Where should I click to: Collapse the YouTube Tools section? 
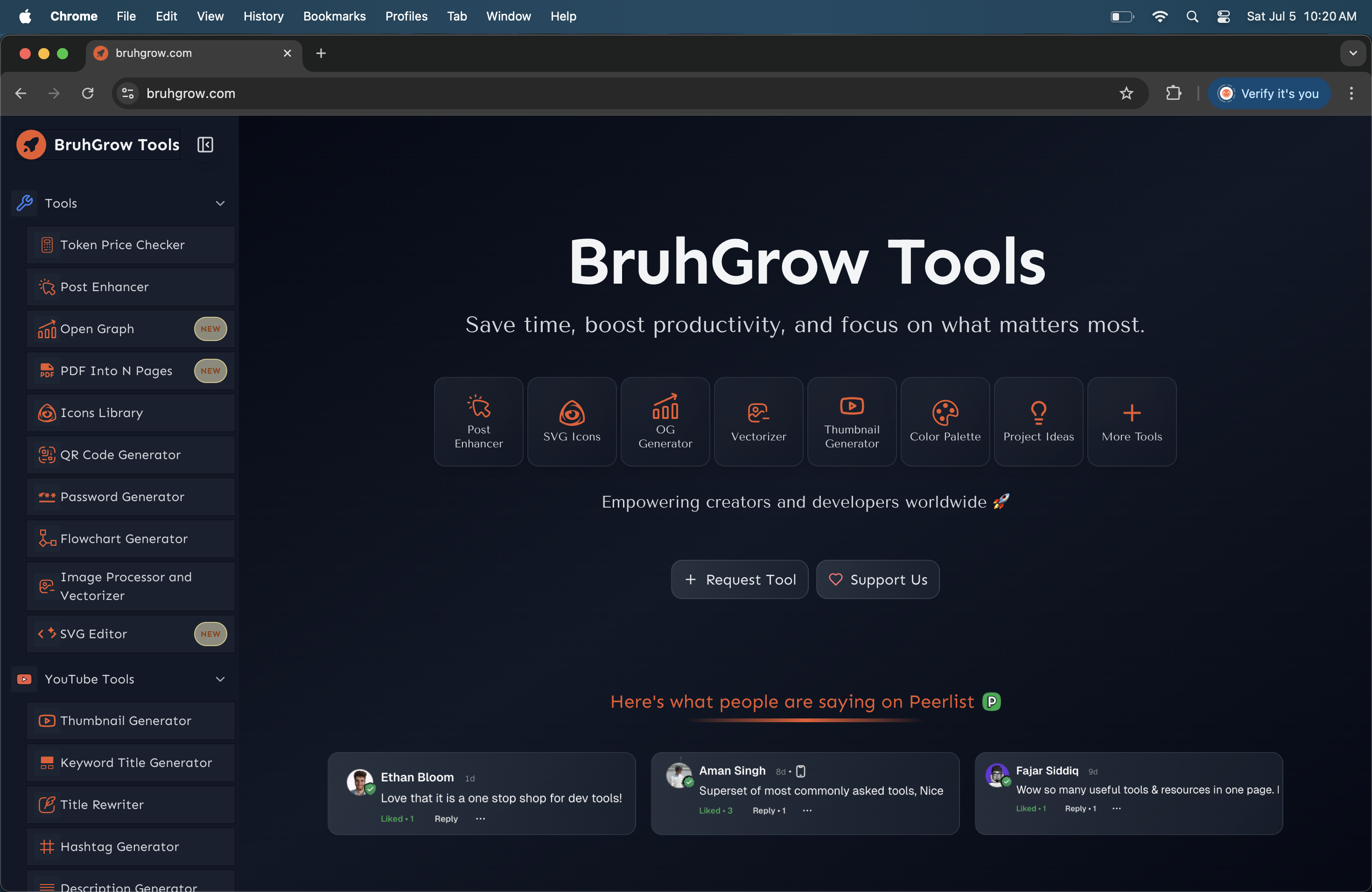pyautogui.click(x=220, y=679)
